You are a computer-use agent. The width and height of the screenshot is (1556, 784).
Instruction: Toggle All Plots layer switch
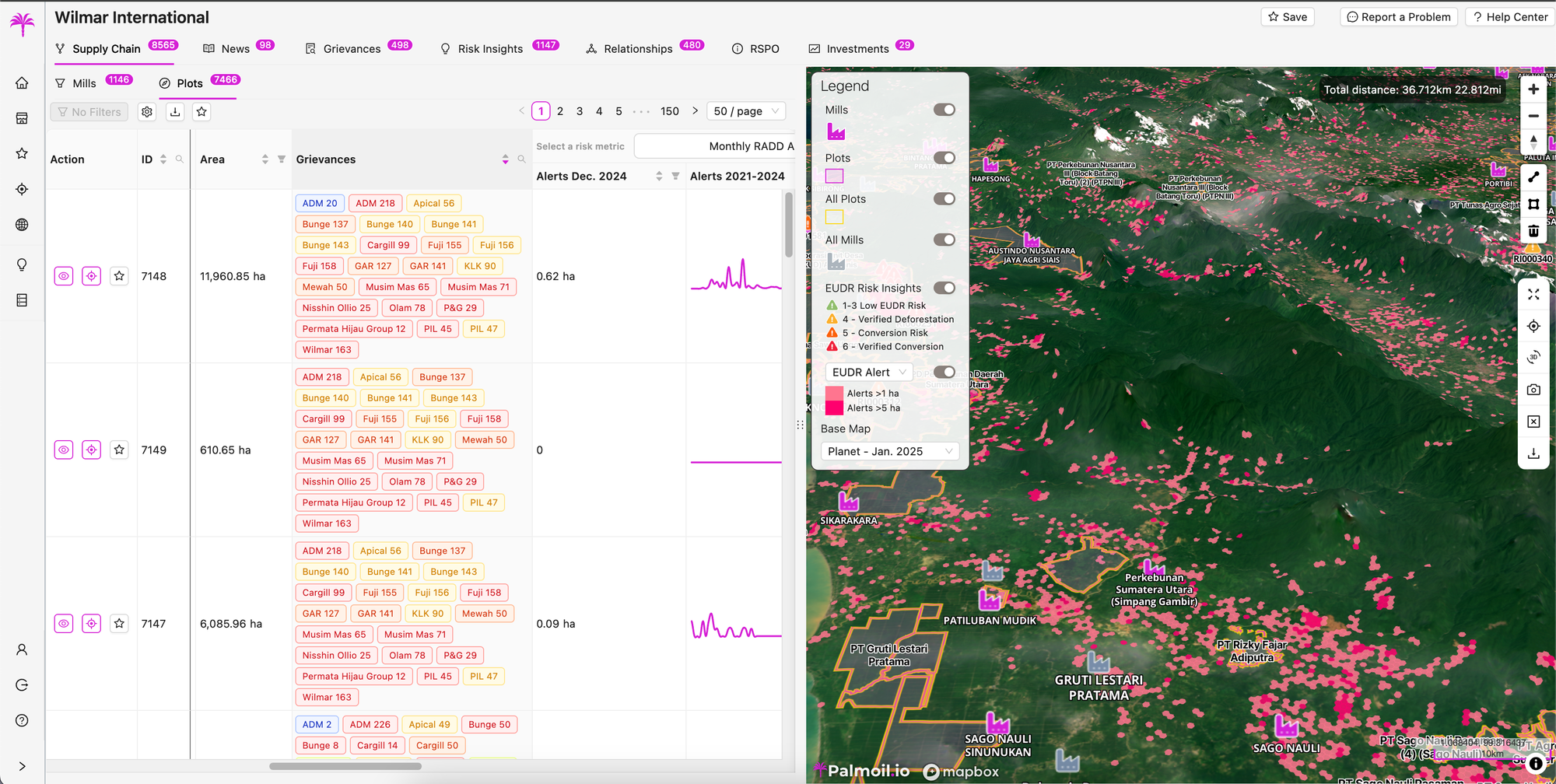[944, 199]
